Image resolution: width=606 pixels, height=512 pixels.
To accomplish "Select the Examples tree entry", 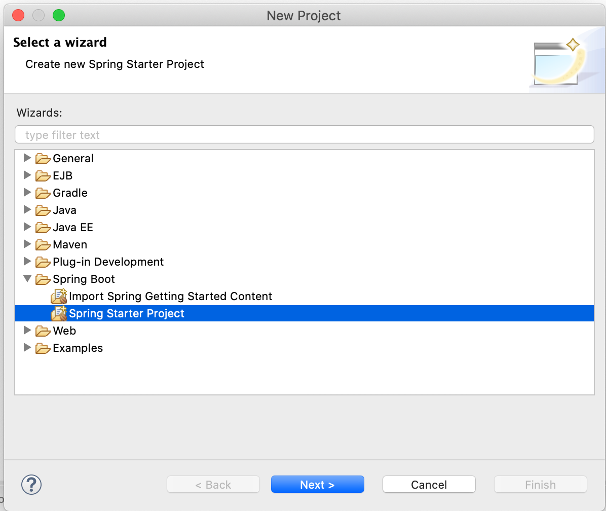I will (78, 348).
